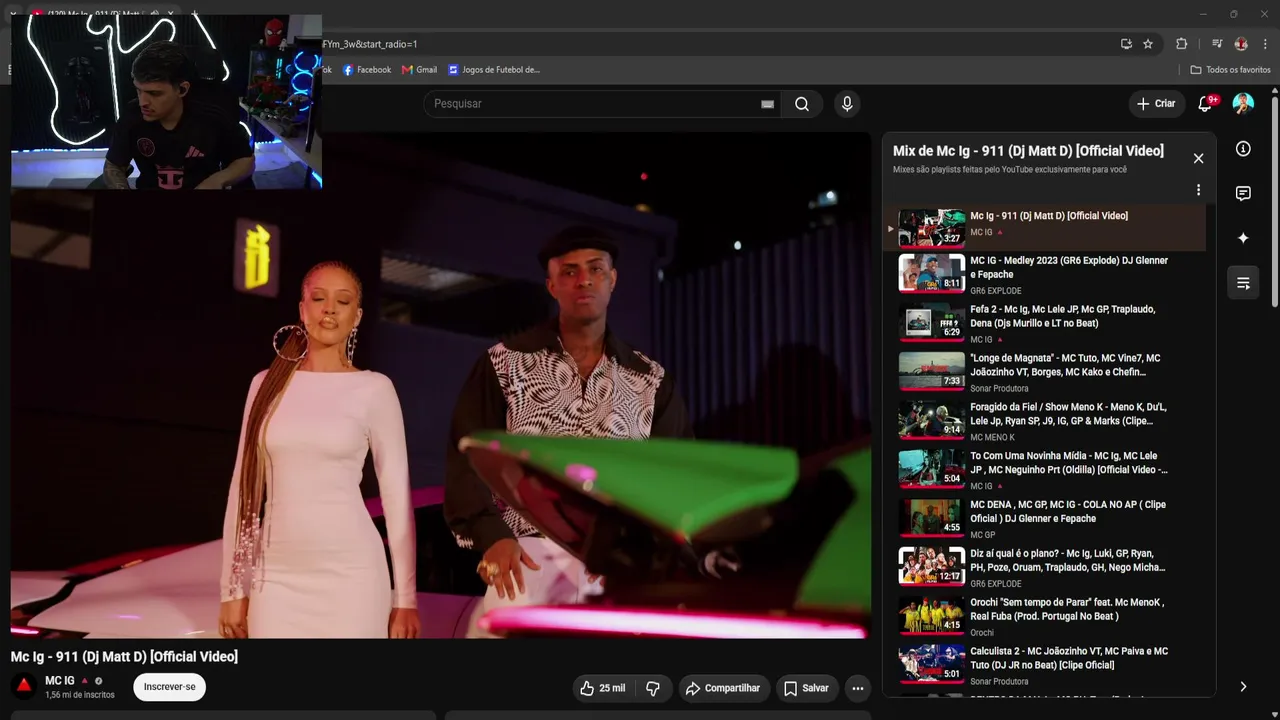Click the "MC IG - Medley 2023" title text

point(1069,267)
